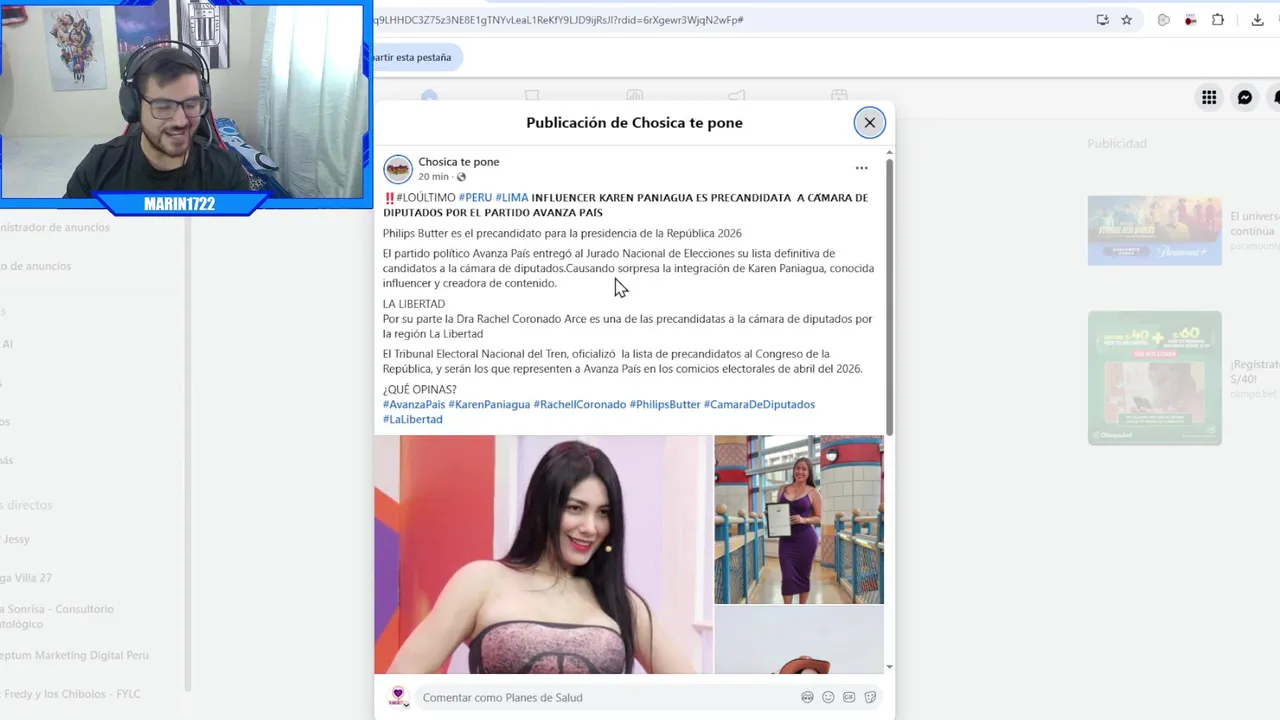Open the bottom-right partially visible photo

point(799,640)
